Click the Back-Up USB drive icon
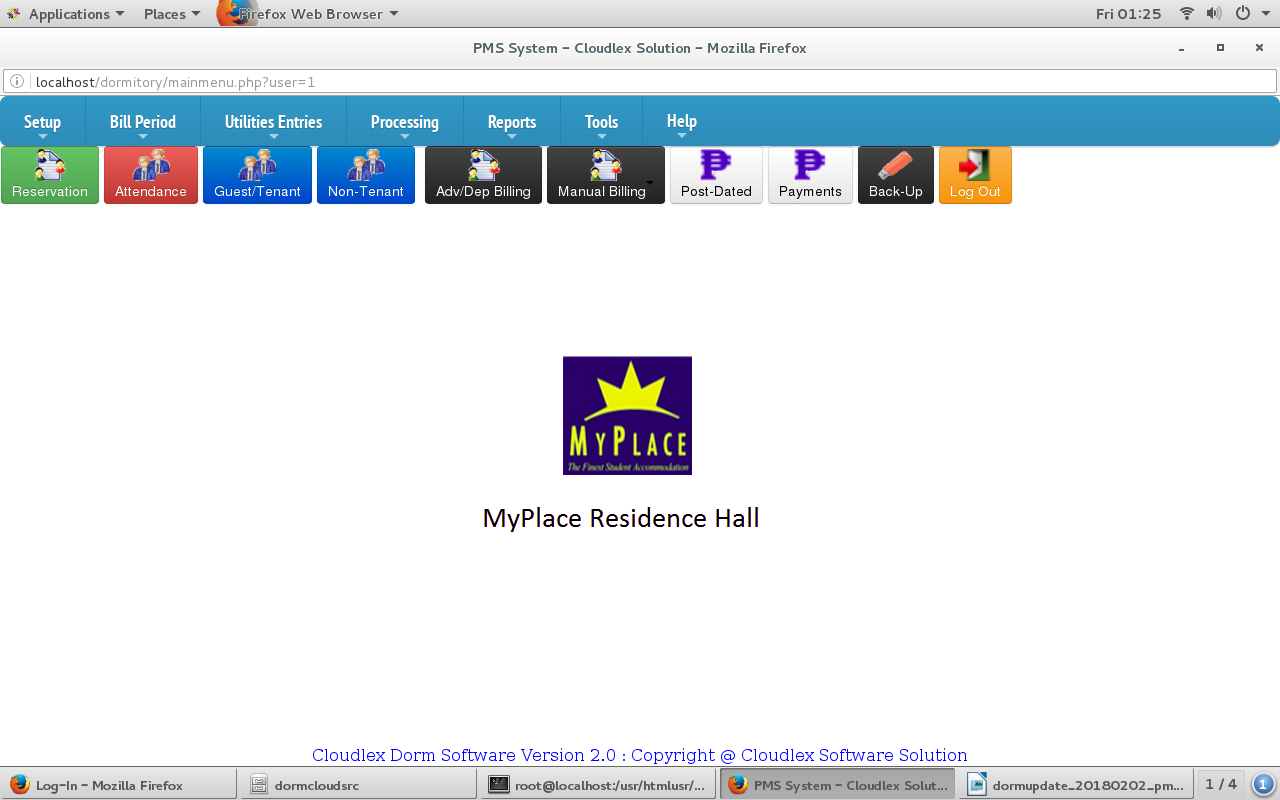Screen dimensions: 1280x800 [895, 176]
